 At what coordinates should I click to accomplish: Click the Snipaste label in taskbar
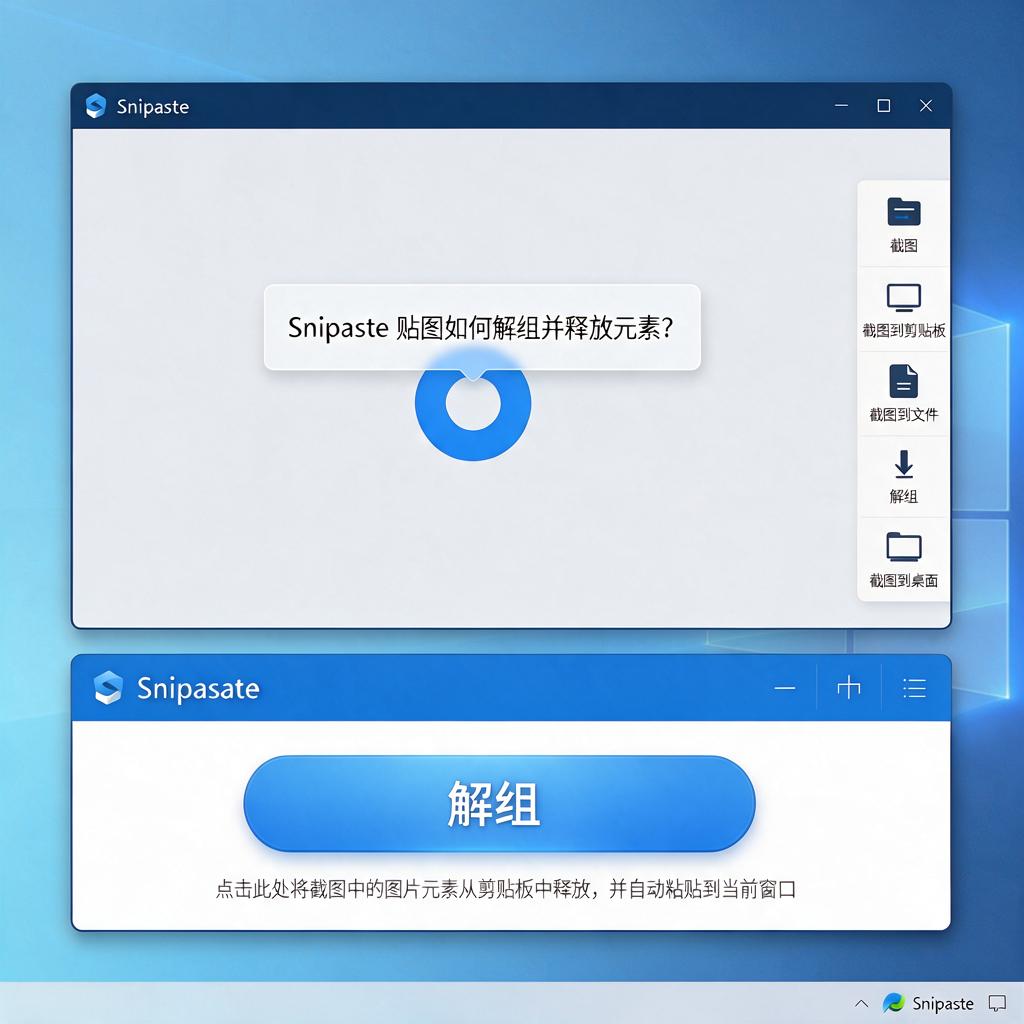943,1004
